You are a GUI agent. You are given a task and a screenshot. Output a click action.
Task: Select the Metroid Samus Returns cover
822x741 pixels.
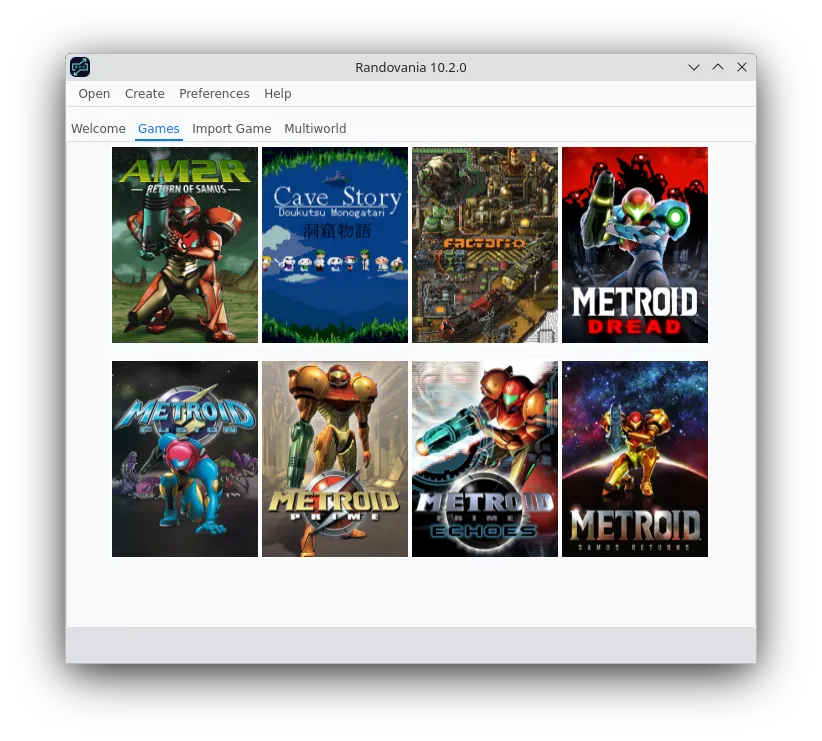[634, 459]
